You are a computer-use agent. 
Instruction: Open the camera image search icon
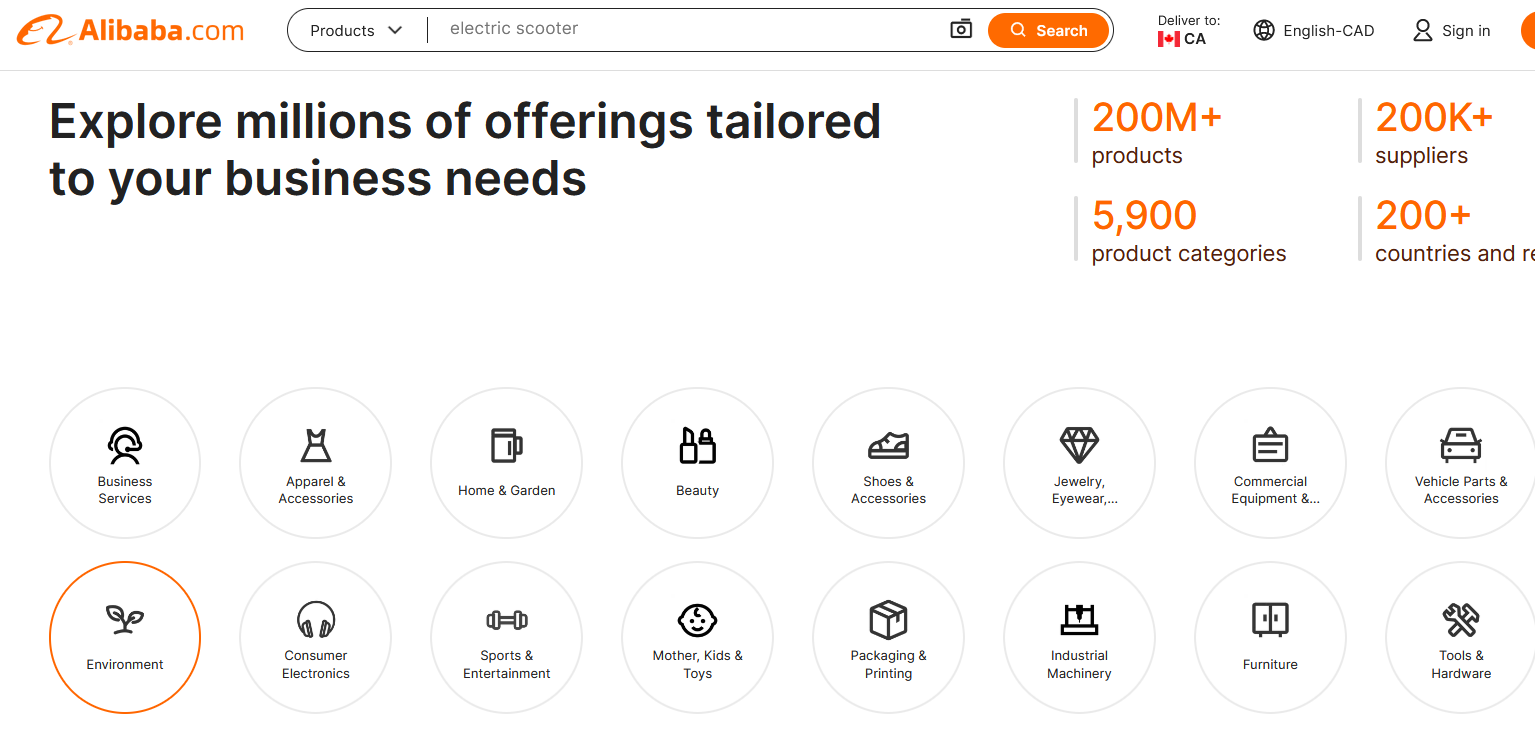(x=960, y=30)
